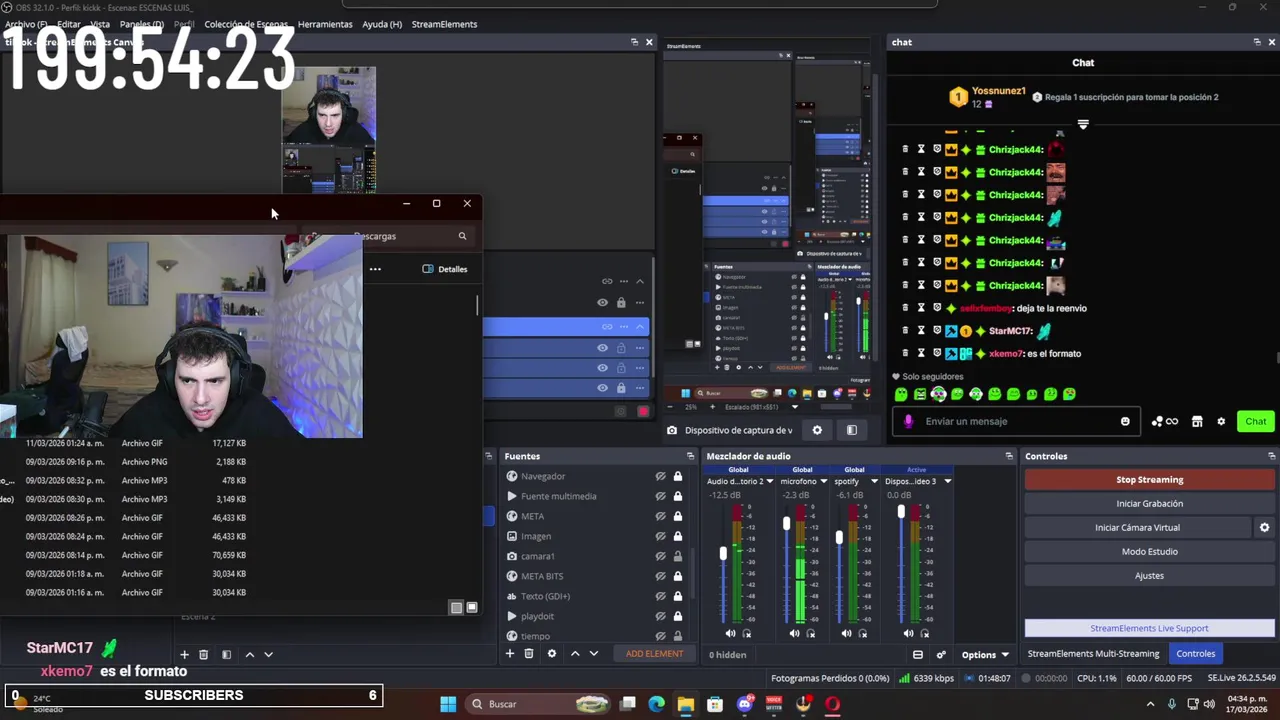Mute the microfono channel speaker icon

click(794, 633)
